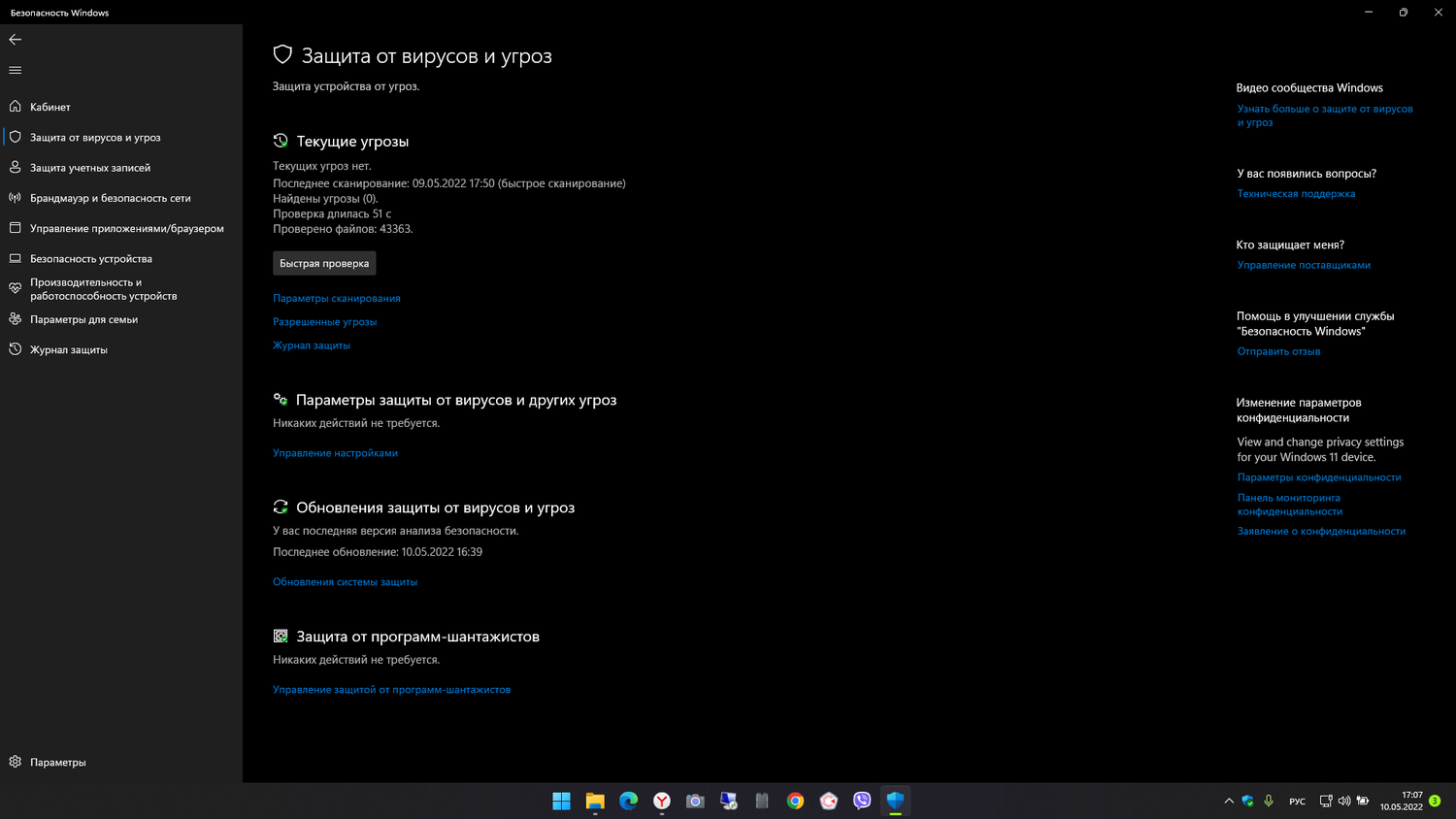This screenshot has height=819, width=1456.
Task: Toggle the hamburger navigation menu
Action: pos(15,70)
